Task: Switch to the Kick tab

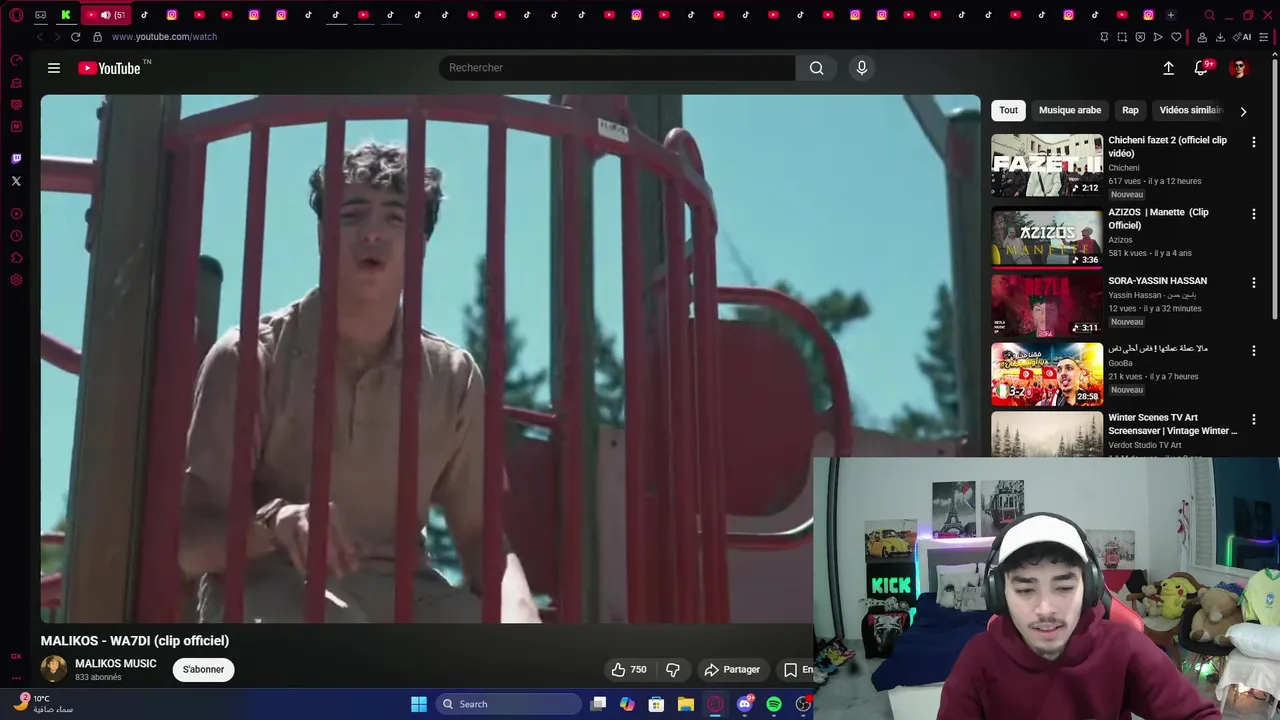Action: [65, 15]
